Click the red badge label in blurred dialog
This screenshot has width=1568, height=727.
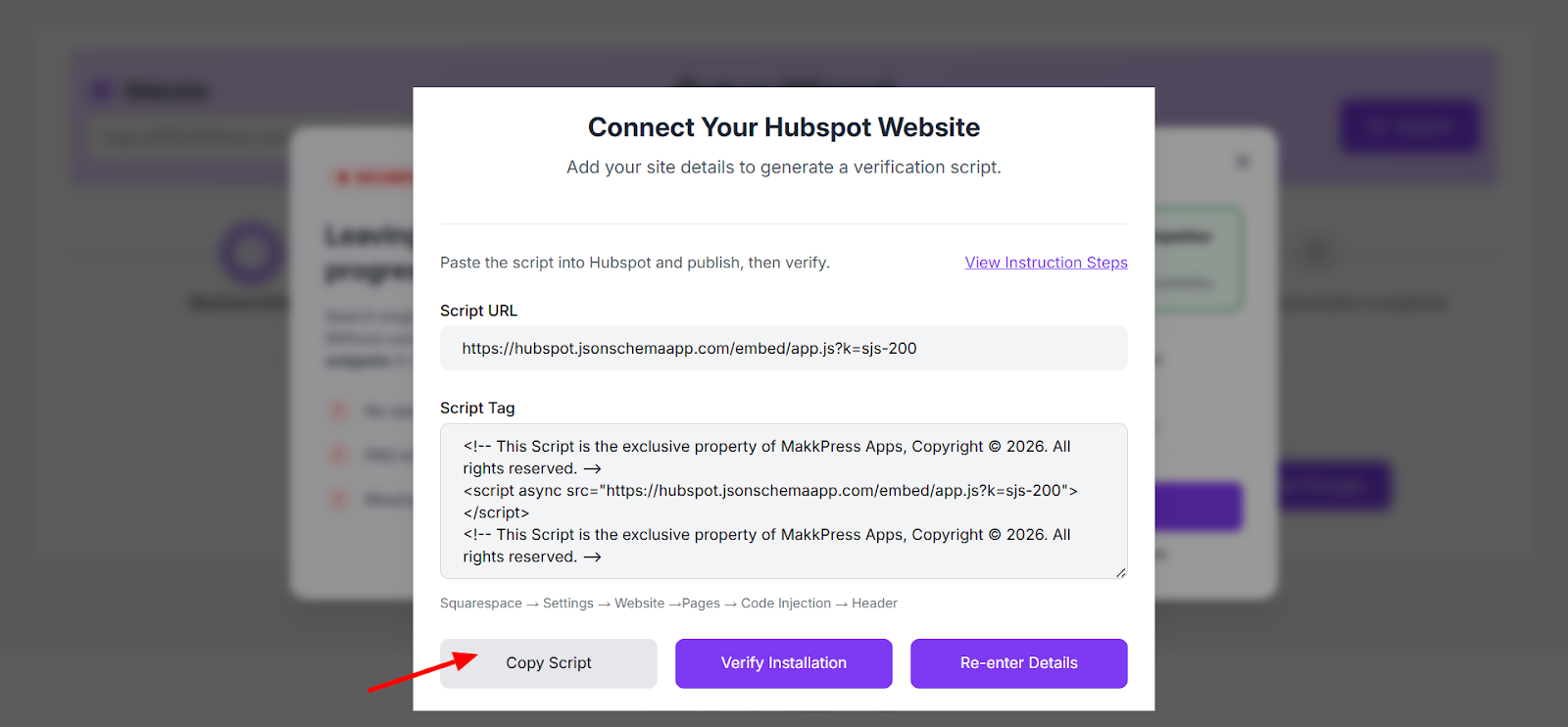tap(372, 177)
